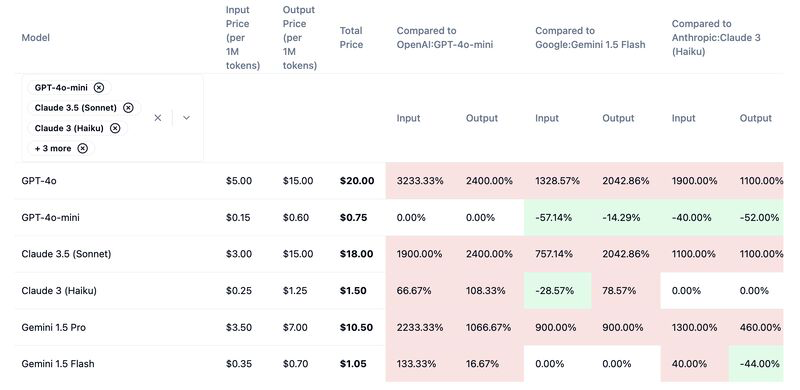This screenshot has width=800, height=390.
Task: Select the Compared to OpenAI:GPT-4o-mini header
Action: click(x=445, y=38)
